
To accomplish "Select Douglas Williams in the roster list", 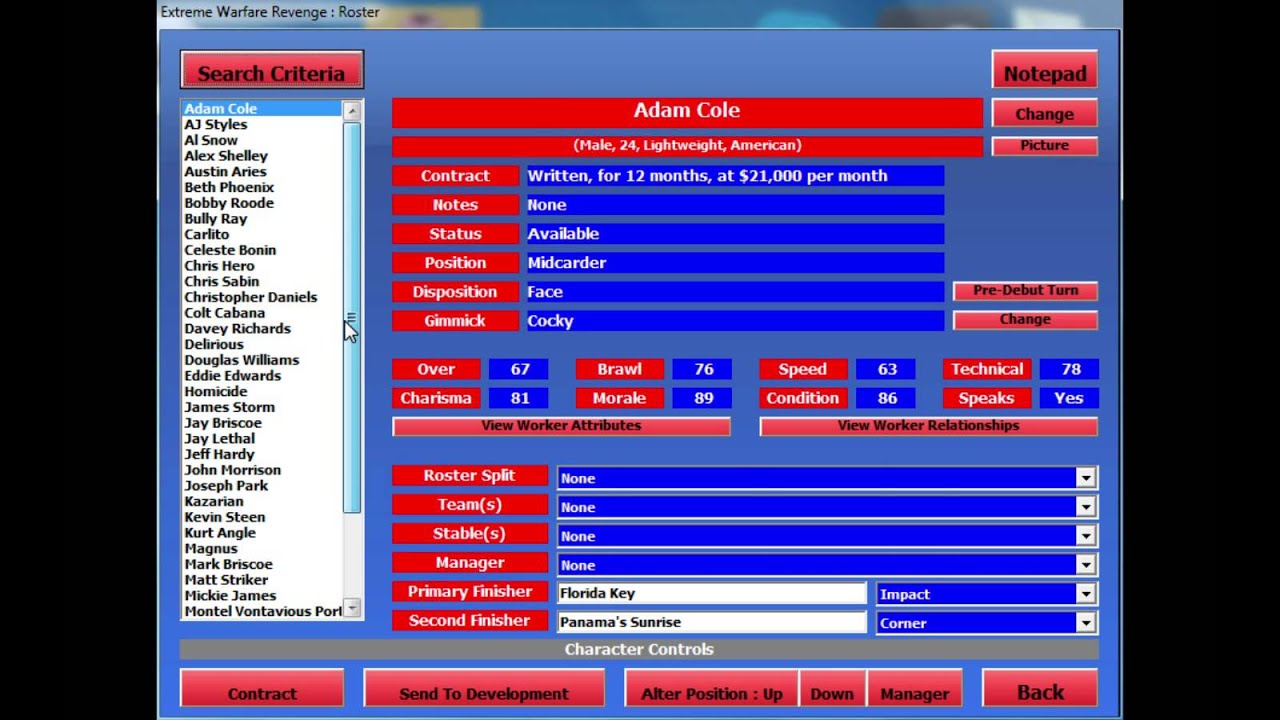I will (x=241, y=360).
